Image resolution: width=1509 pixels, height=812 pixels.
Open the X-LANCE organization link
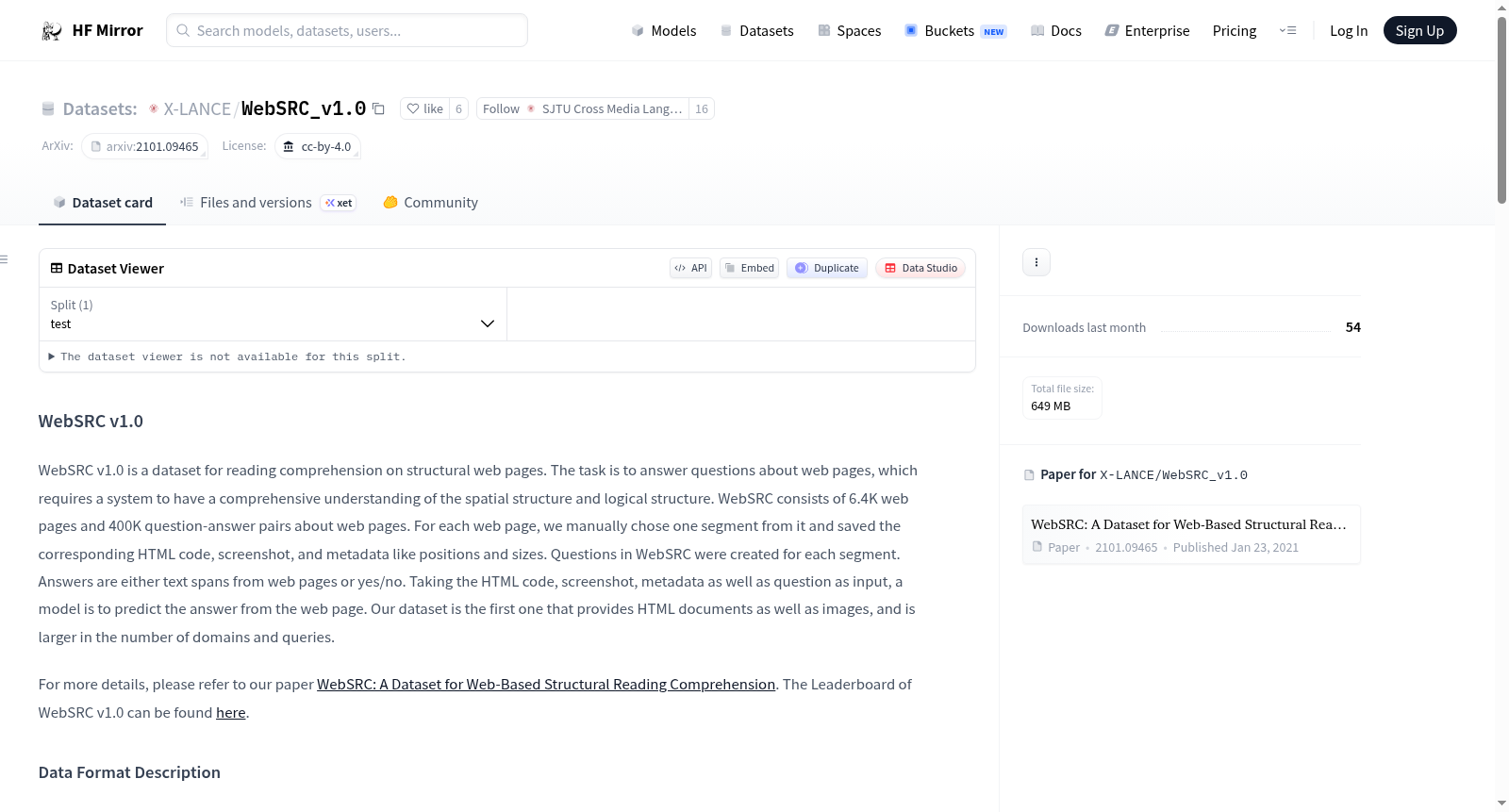[197, 109]
